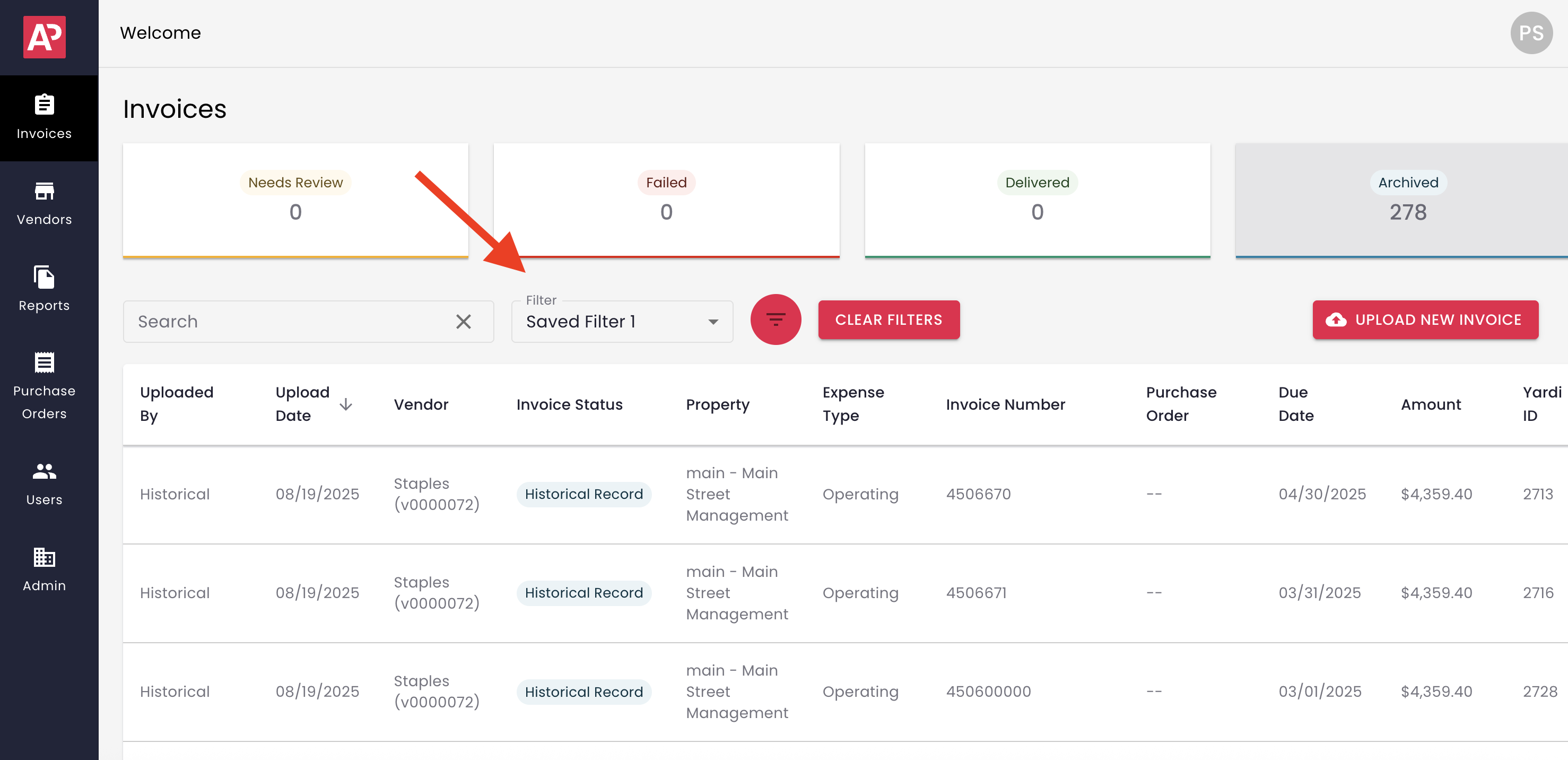Select the Archived status card
Image resolution: width=1568 pixels, height=760 pixels.
pos(1402,201)
